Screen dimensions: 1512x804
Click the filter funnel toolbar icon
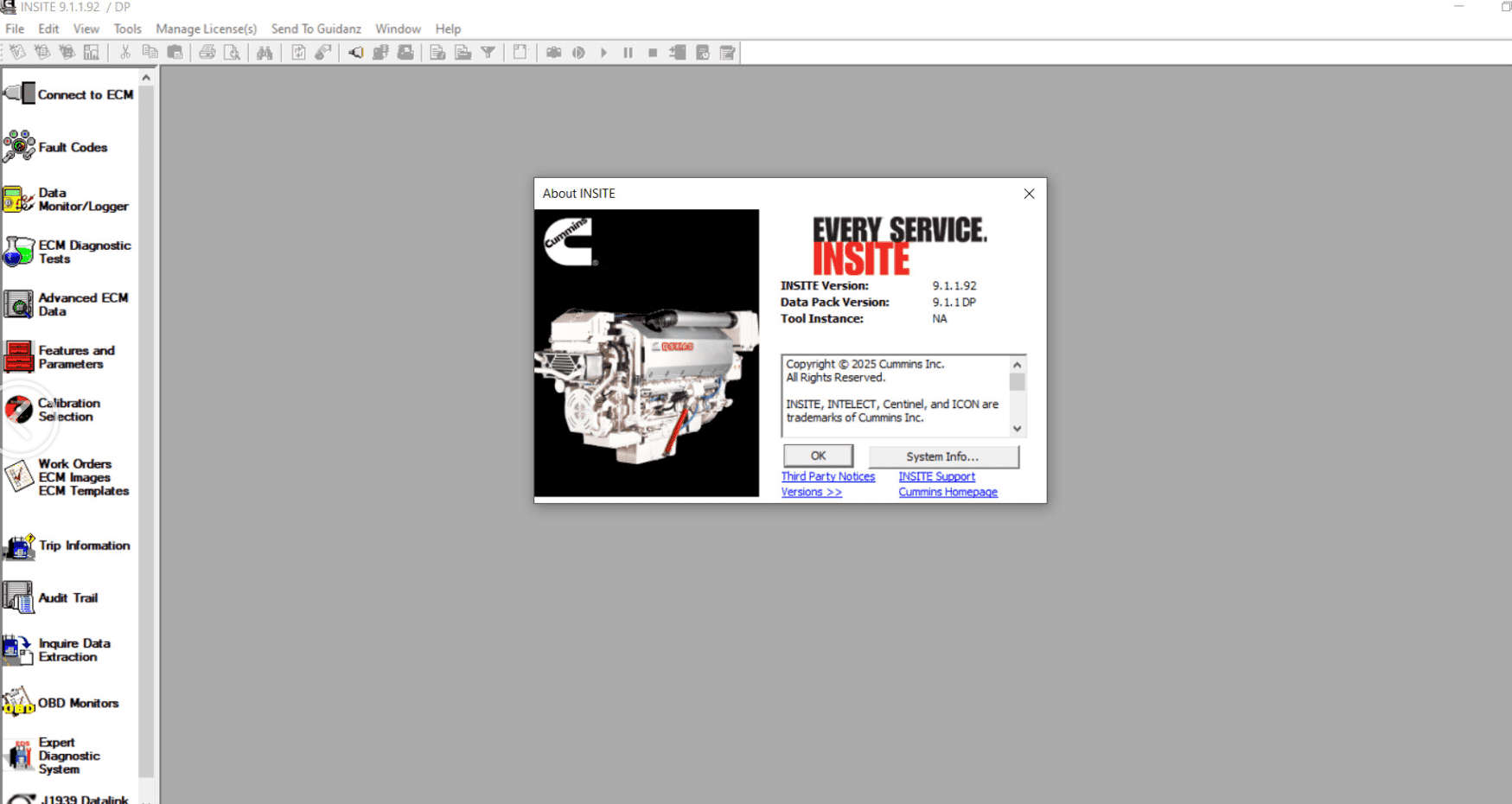coord(488,53)
